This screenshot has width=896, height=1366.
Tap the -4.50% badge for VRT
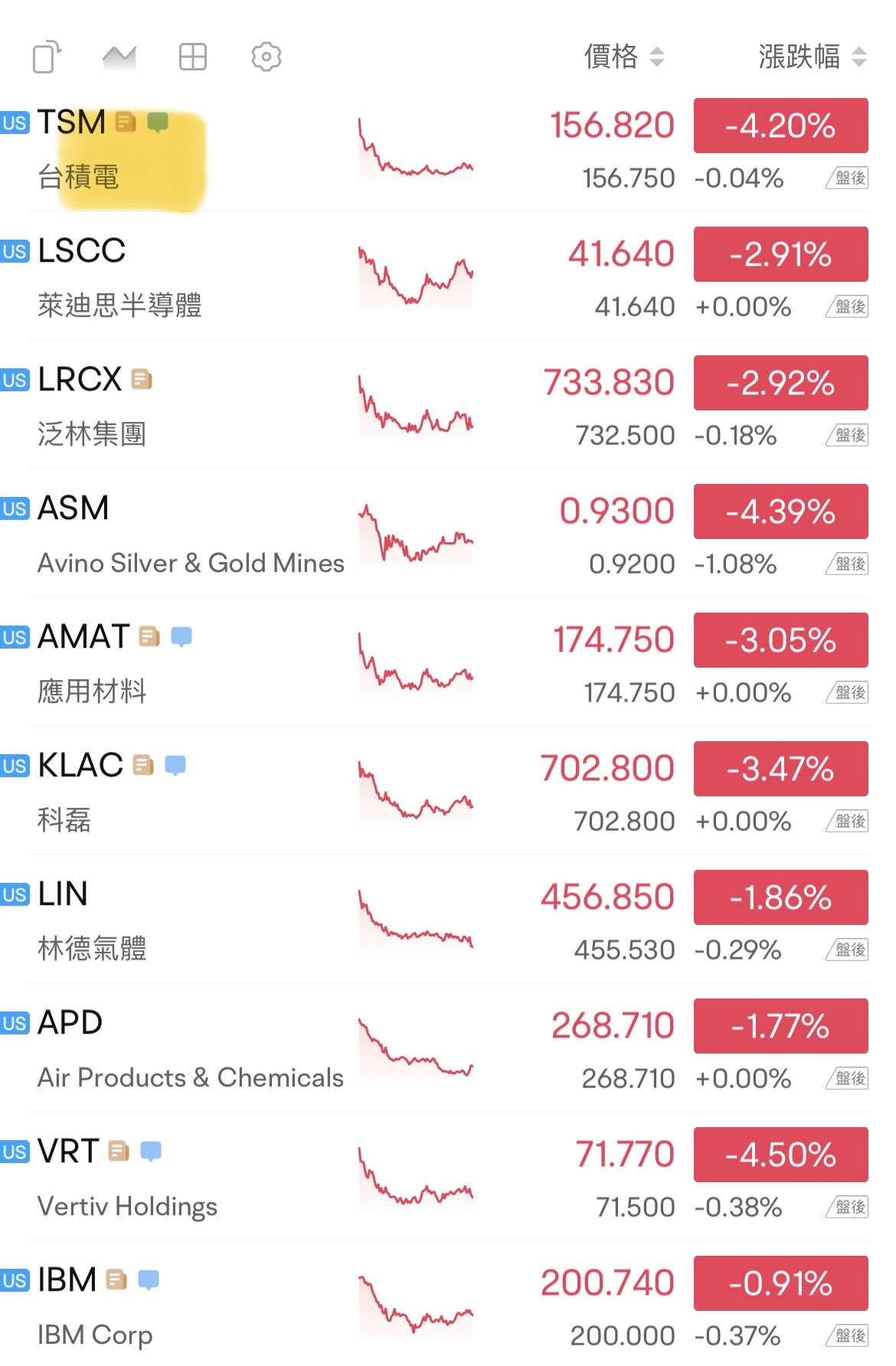[x=781, y=1155]
